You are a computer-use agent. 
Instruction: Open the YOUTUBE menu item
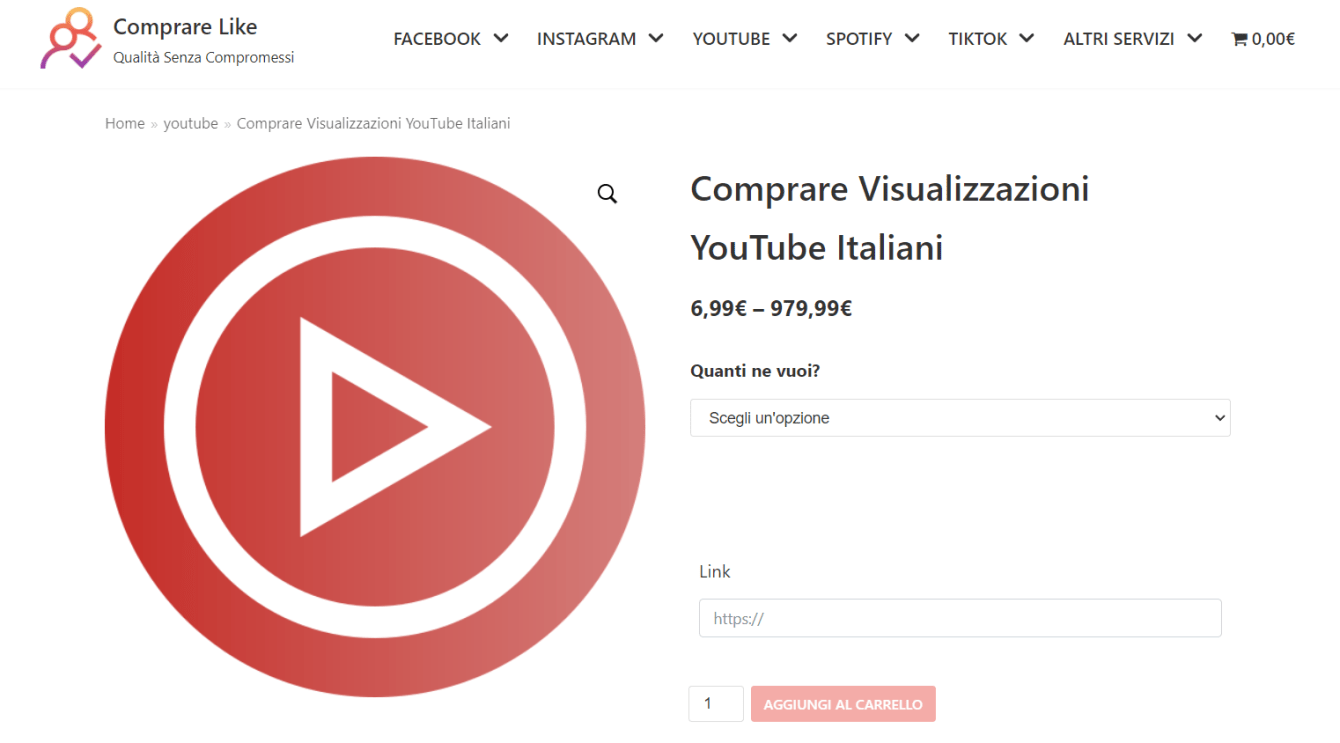point(731,39)
